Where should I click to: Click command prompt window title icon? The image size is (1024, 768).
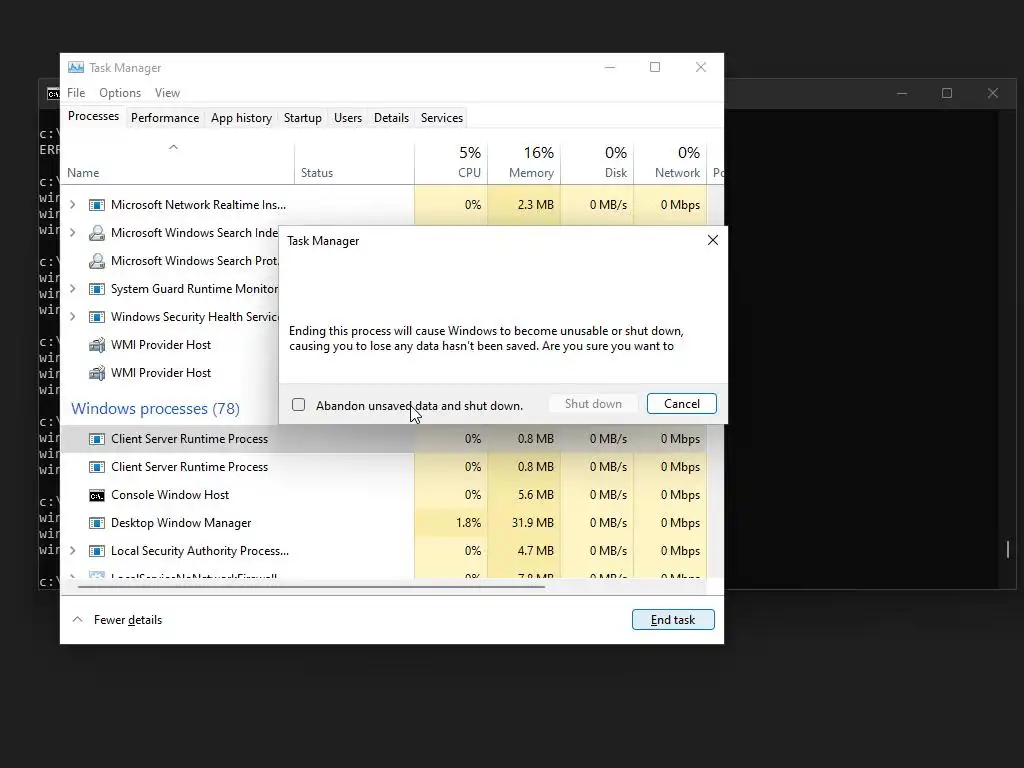53,94
